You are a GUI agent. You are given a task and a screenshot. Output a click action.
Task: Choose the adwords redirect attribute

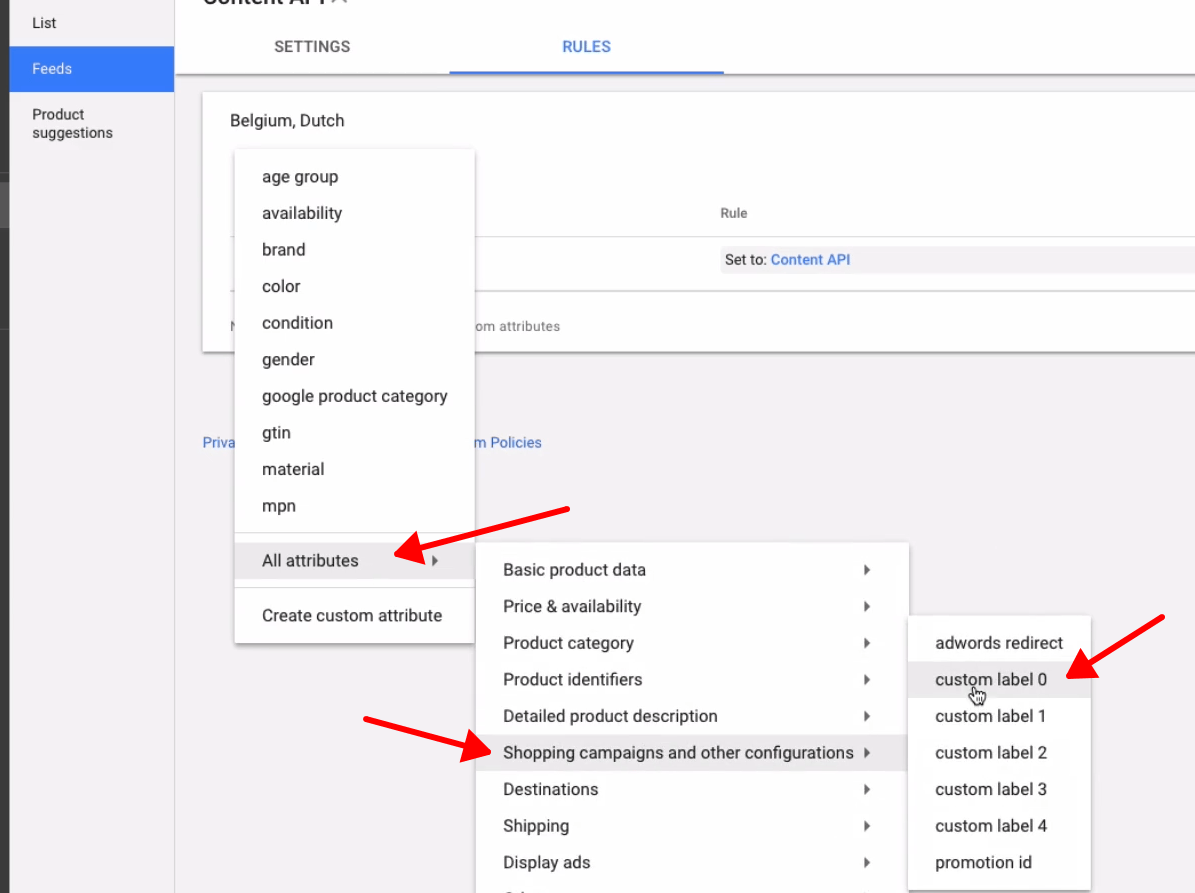(999, 643)
